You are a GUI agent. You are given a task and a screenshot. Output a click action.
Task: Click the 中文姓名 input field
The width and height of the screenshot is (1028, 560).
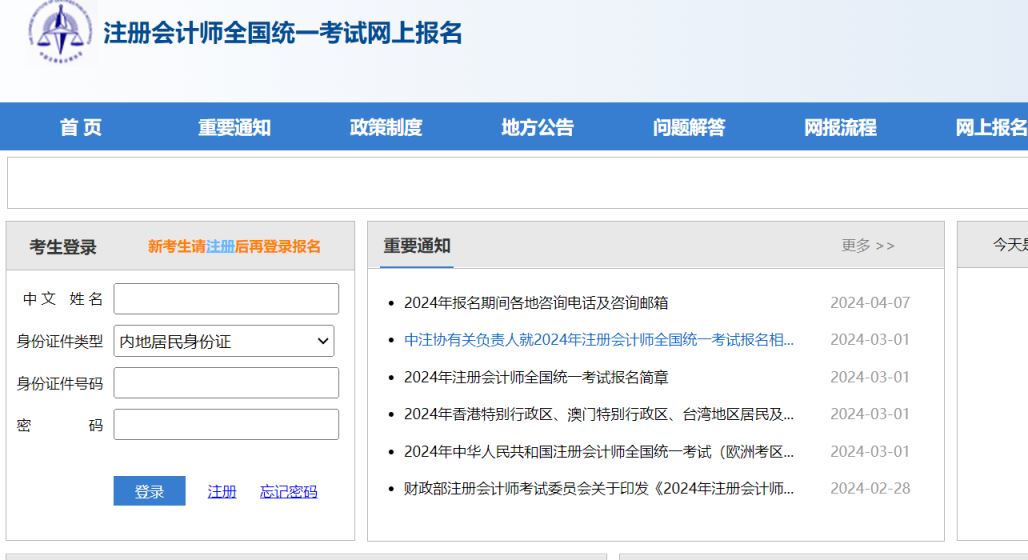[x=226, y=299]
